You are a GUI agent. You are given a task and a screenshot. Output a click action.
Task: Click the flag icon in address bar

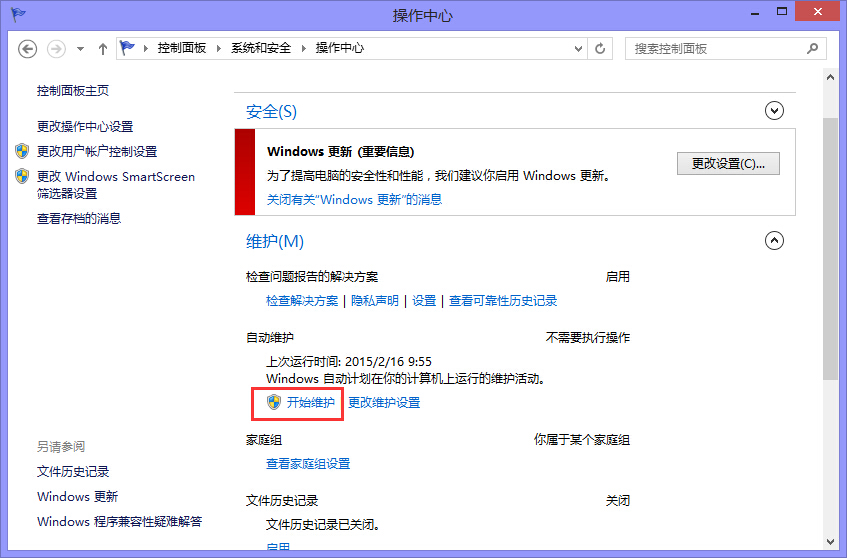pyautogui.click(x=127, y=49)
